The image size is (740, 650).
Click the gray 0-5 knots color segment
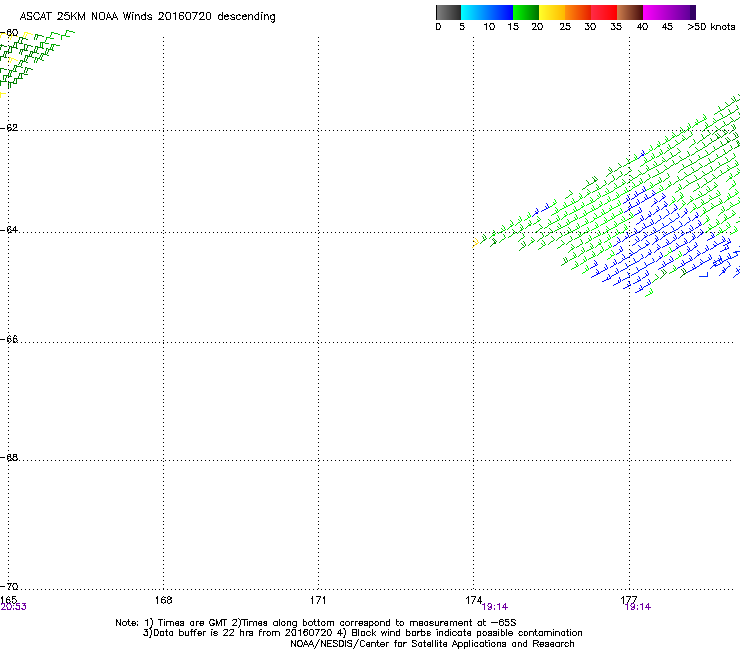(x=448, y=12)
